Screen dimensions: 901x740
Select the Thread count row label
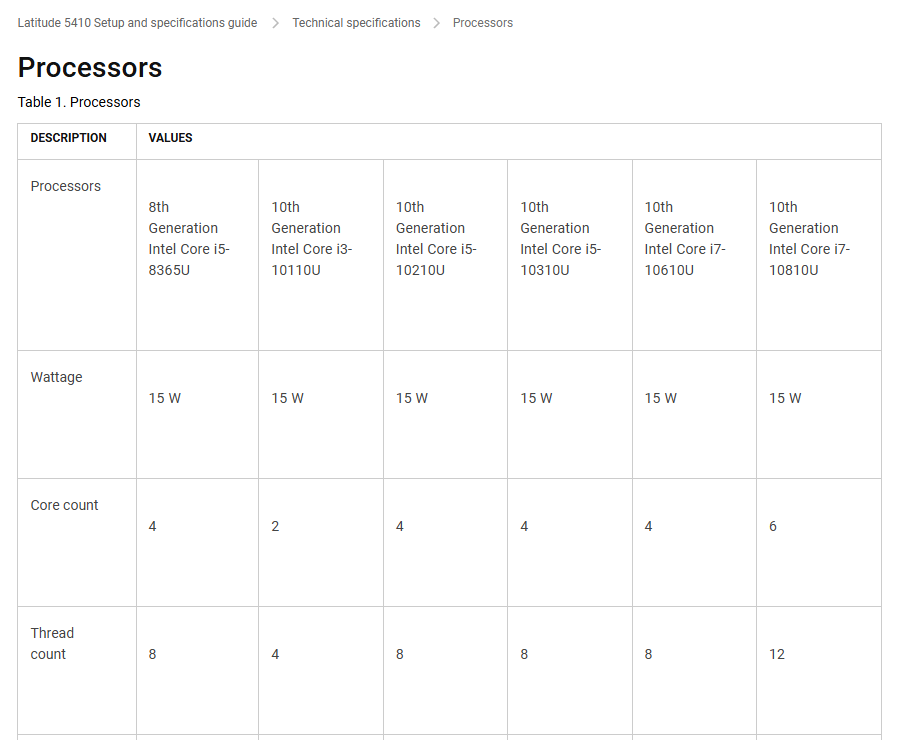click(x=51, y=643)
